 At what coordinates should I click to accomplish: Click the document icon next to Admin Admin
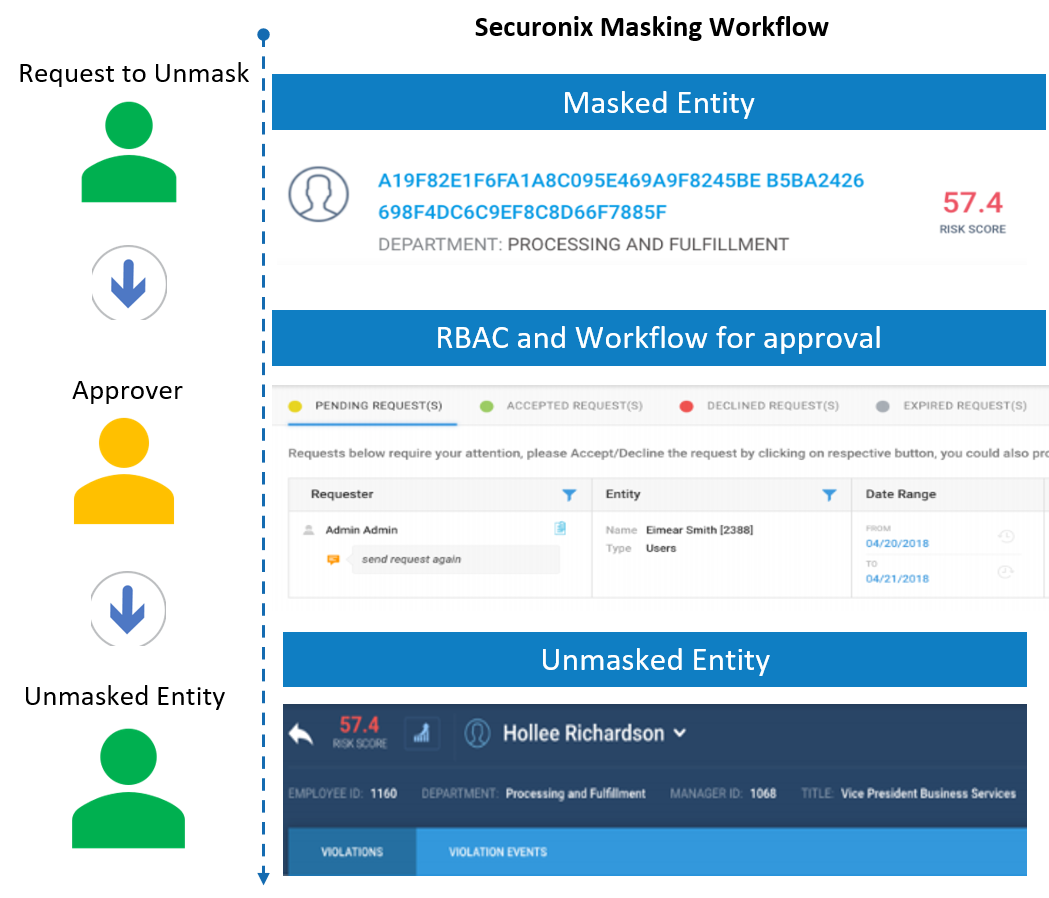point(560,529)
